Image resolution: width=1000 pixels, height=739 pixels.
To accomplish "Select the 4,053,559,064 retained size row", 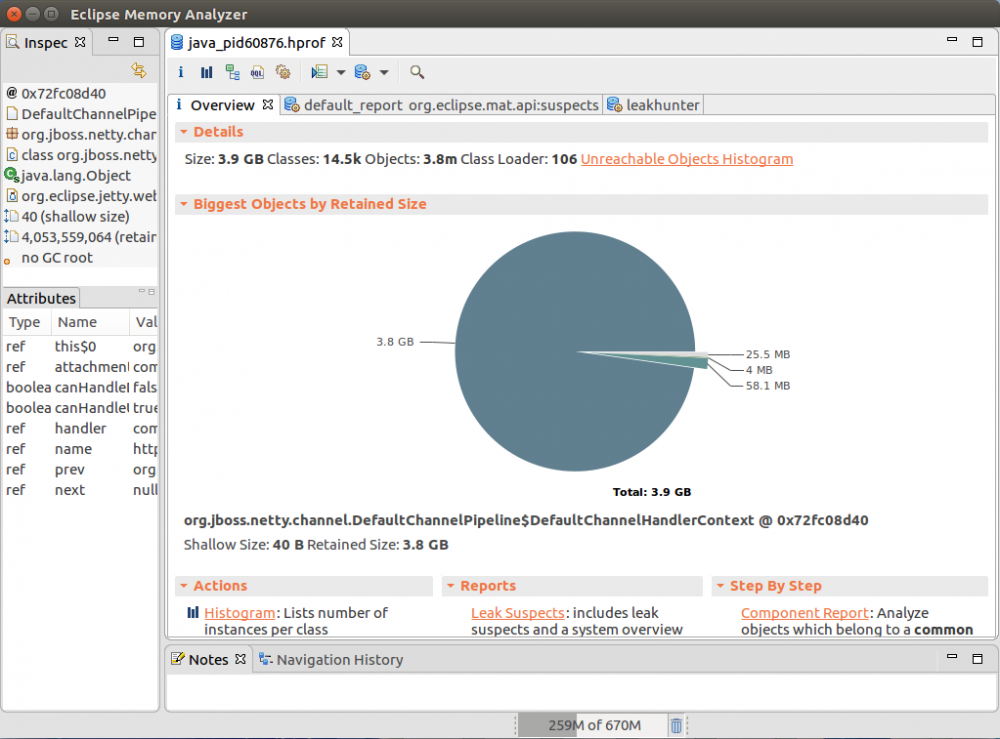I will pyautogui.click(x=80, y=237).
